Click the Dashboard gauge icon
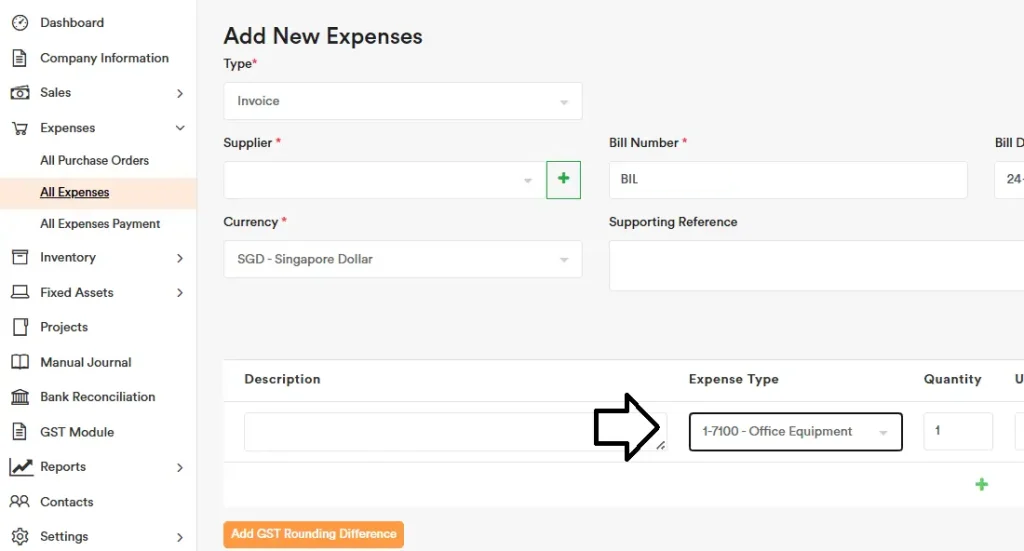Screen dimensions: 1024x551 tap(19, 22)
